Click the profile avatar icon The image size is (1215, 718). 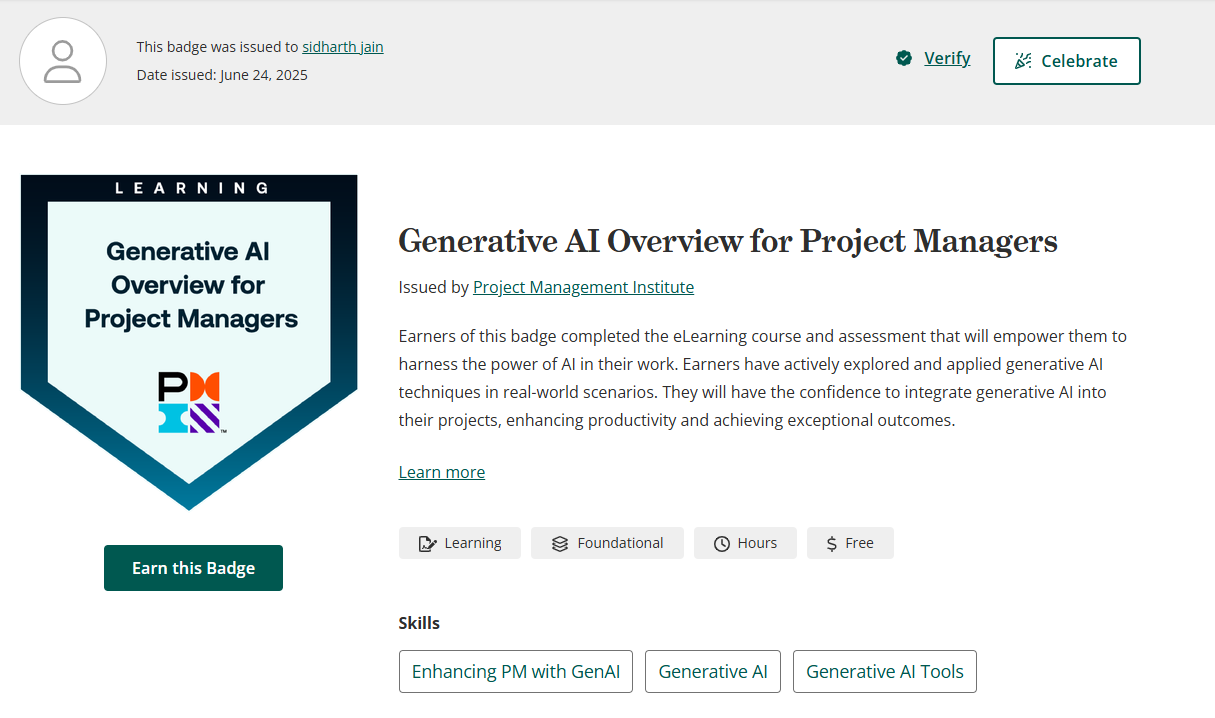point(63,61)
